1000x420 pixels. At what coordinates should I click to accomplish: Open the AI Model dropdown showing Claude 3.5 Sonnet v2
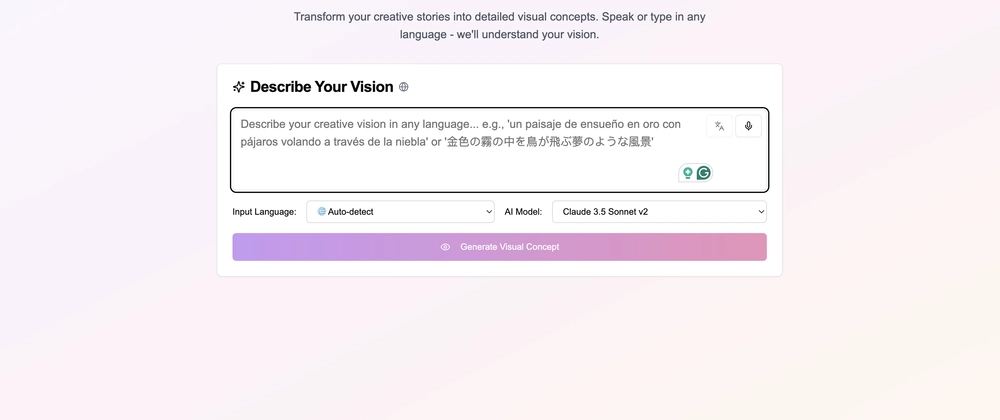[x=659, y=212]
